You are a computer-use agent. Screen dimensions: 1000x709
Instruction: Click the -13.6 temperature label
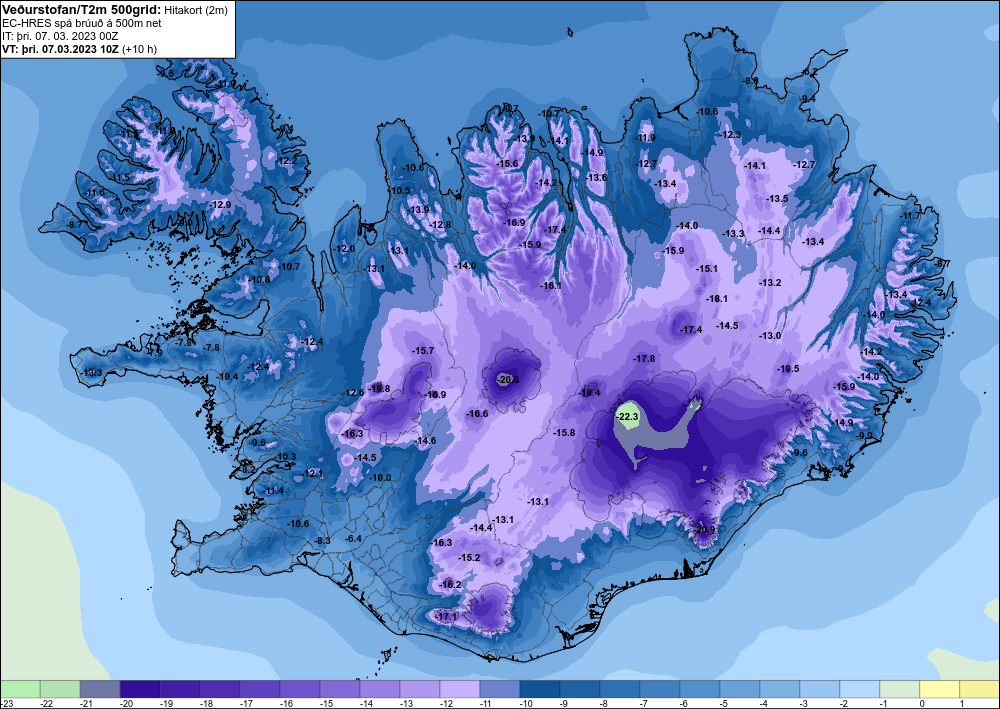(597, 178)
